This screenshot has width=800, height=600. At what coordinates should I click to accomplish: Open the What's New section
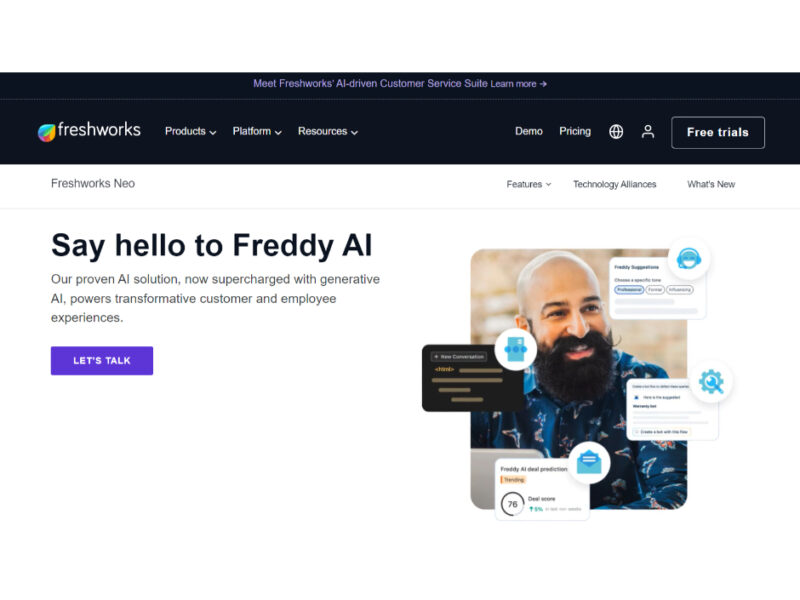tap(711, 184)
